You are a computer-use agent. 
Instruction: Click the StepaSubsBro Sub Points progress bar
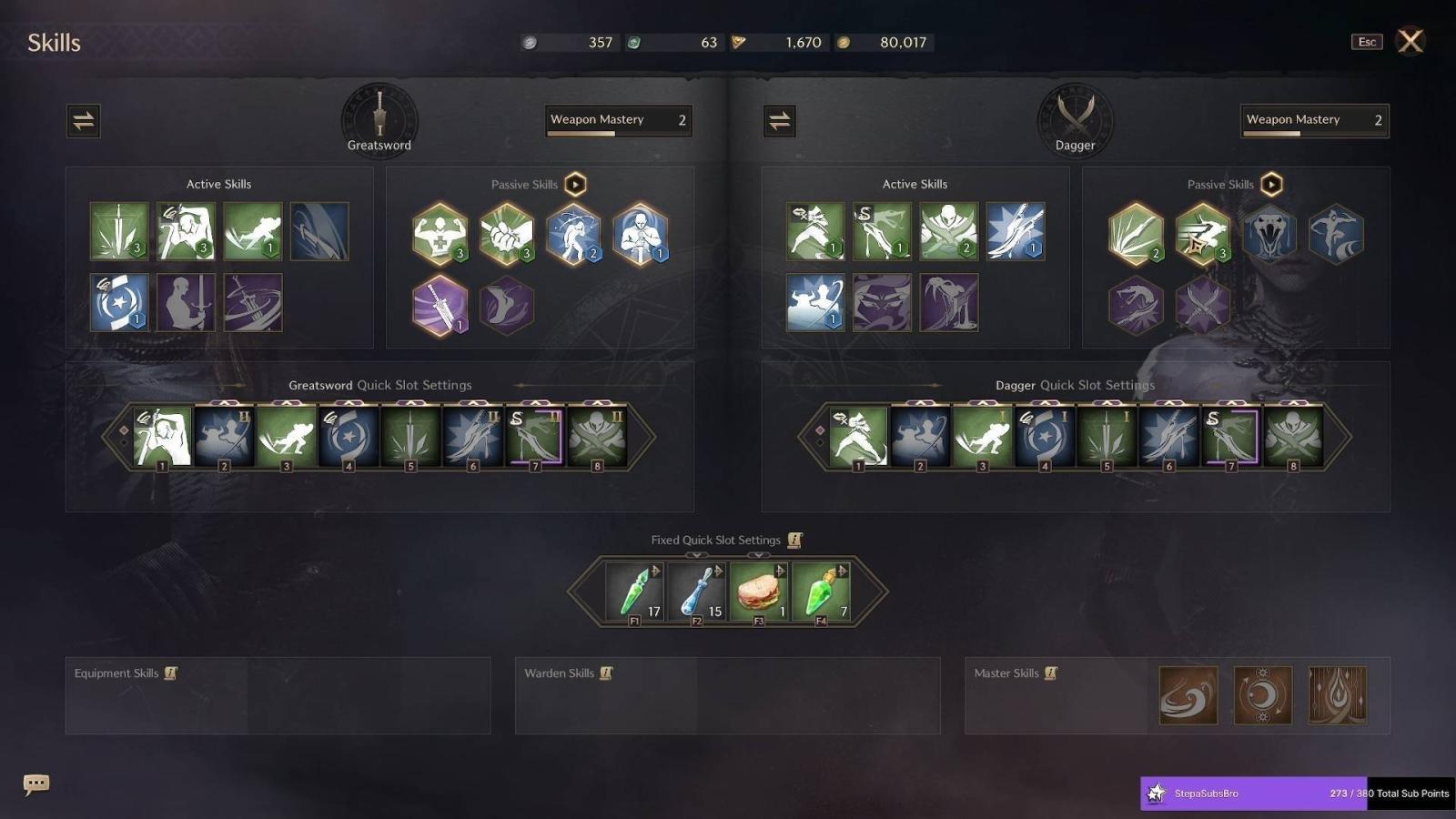1298,794
